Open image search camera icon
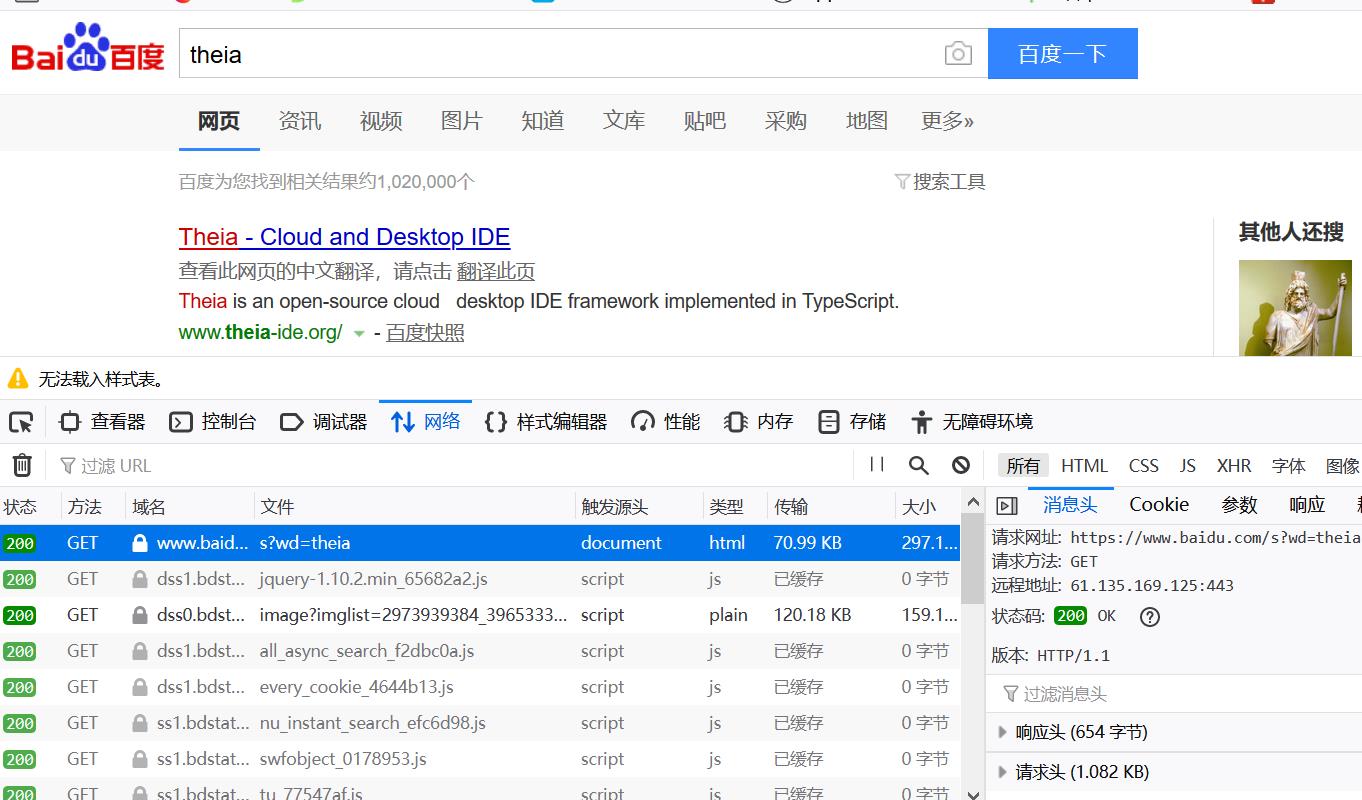 (958, 54)
